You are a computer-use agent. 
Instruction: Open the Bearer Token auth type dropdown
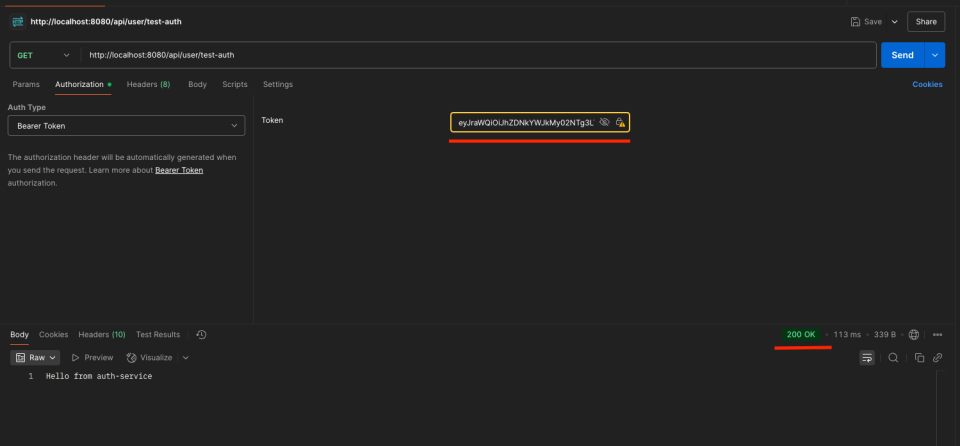click(127, 126)
